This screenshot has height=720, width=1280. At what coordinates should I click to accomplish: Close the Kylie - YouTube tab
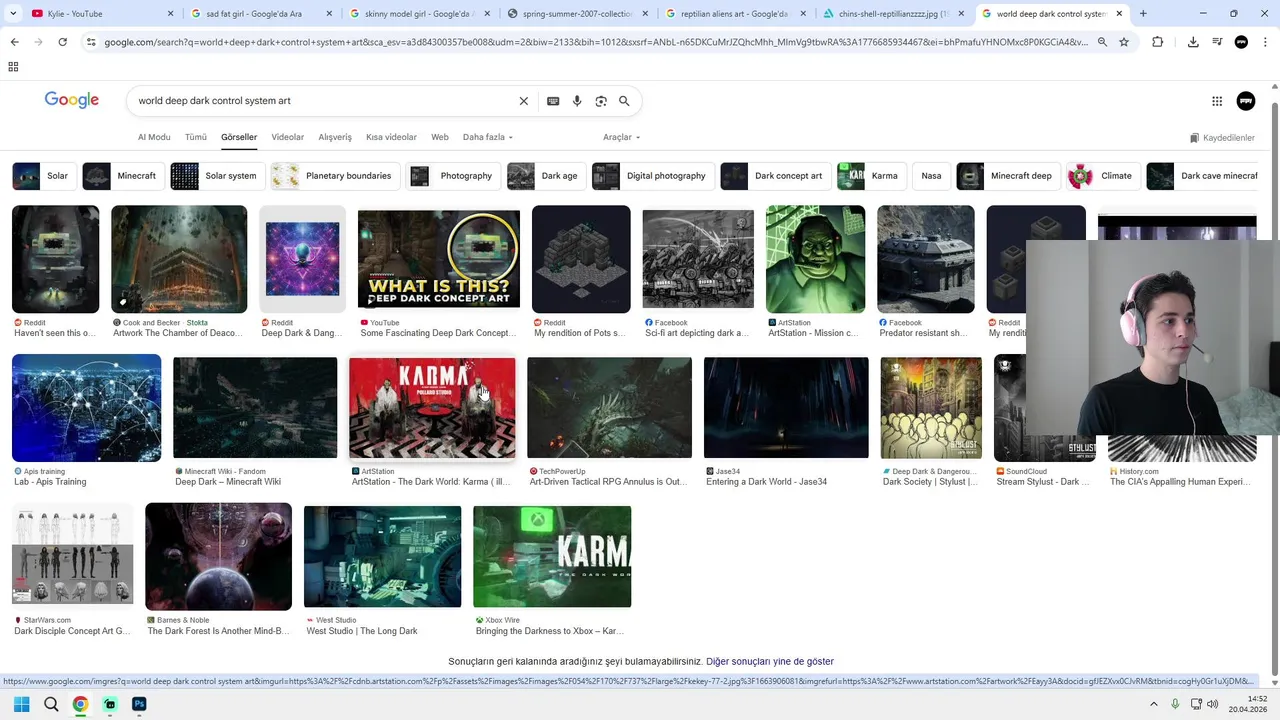170,14
